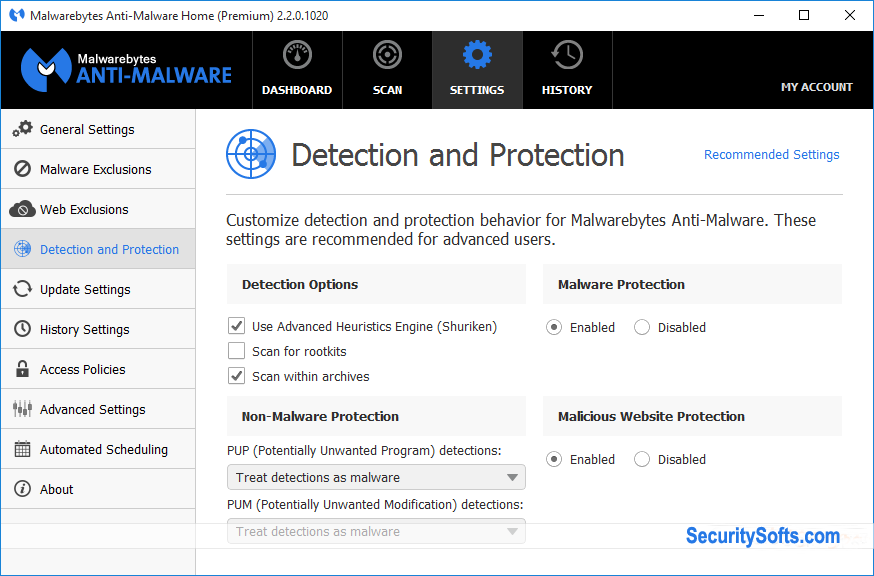Click the Detection Options heading
Image resolution: width=874 pixels, height=576 pixels.
pos(300,284)
